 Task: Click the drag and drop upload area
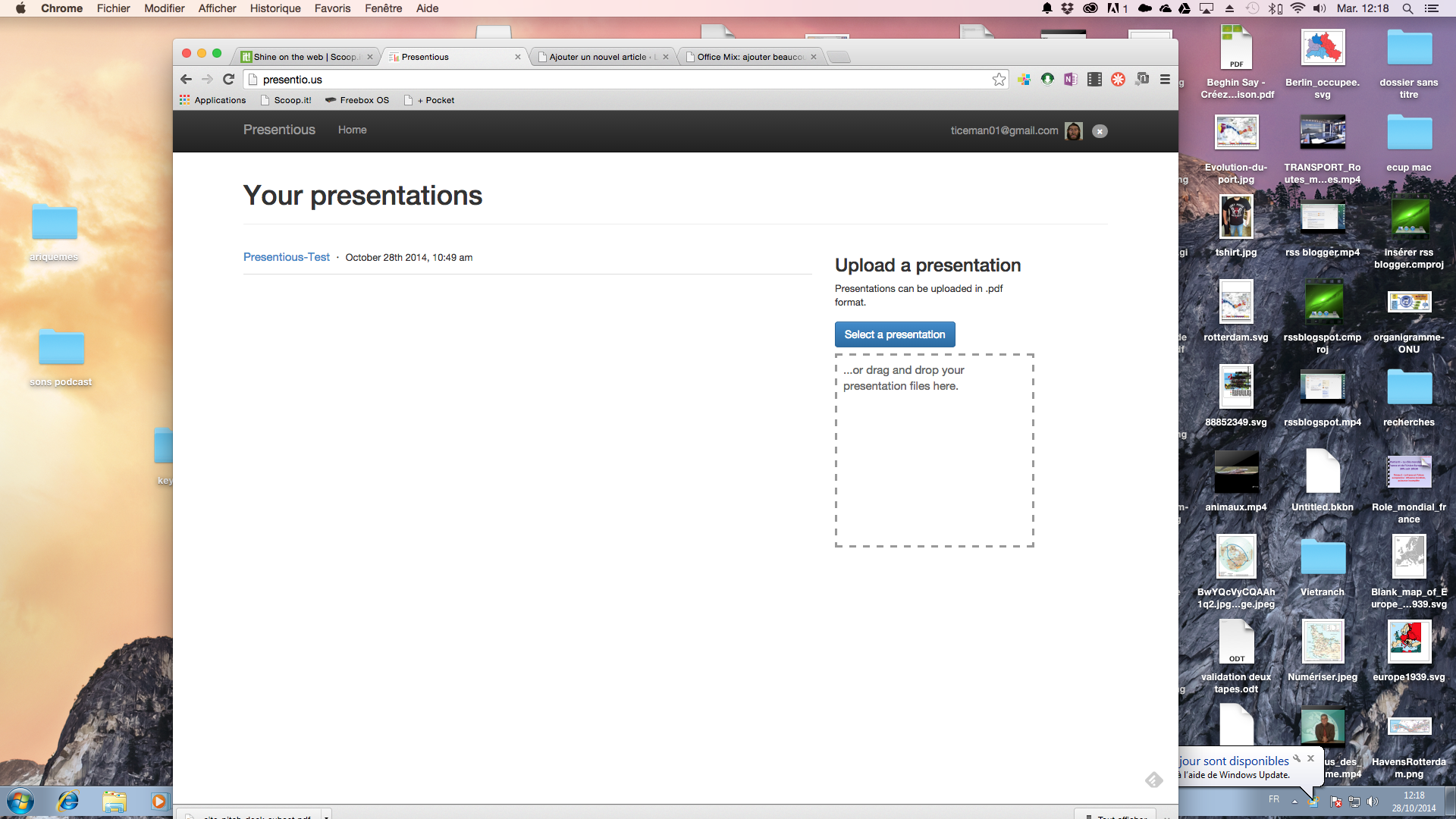pos(934,450)
